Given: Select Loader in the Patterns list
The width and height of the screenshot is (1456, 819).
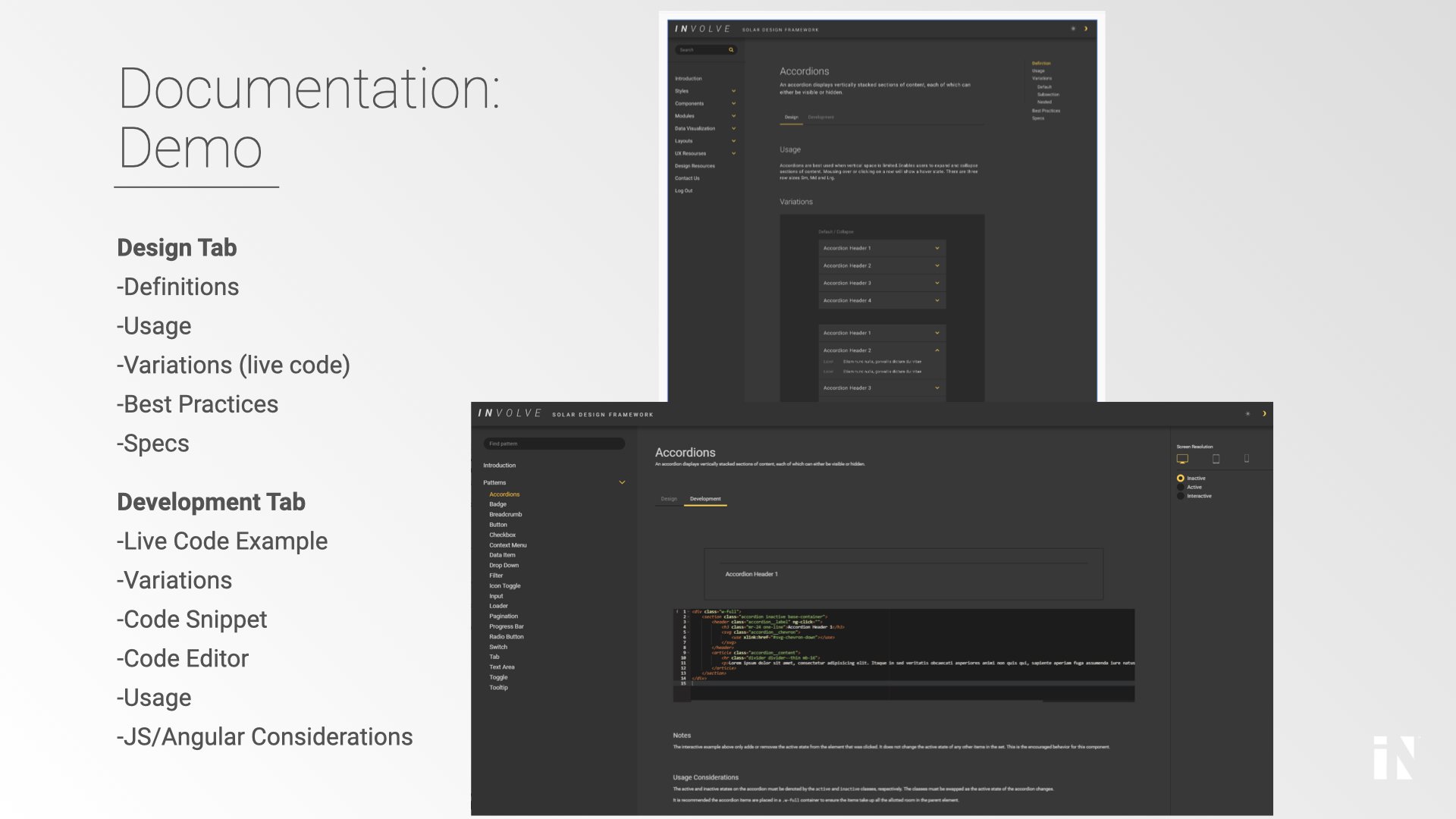Looking at the screenshot, I should pyautogui.click(x=498, y=606).
